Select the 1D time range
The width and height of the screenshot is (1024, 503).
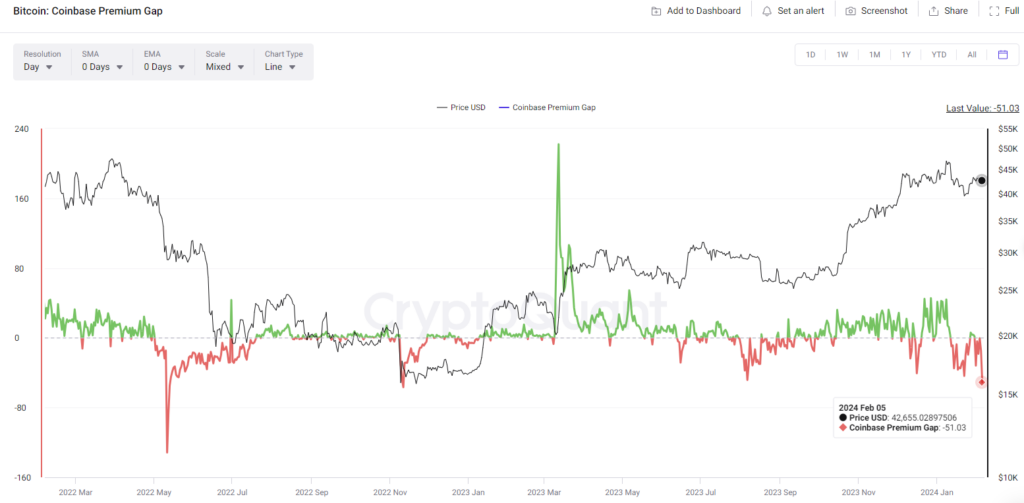[x=810, y=55]
